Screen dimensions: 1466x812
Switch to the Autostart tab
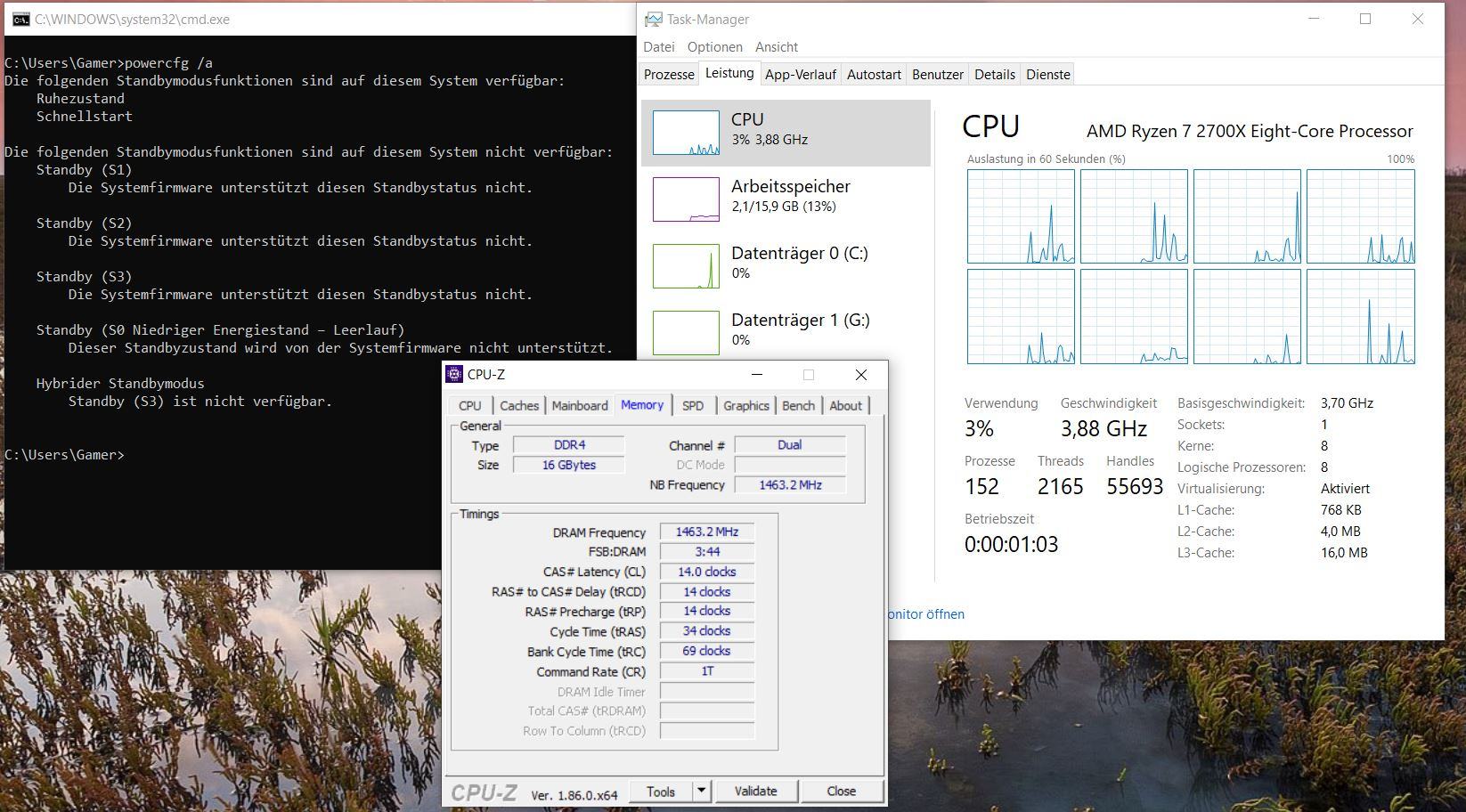coord(874,75)
